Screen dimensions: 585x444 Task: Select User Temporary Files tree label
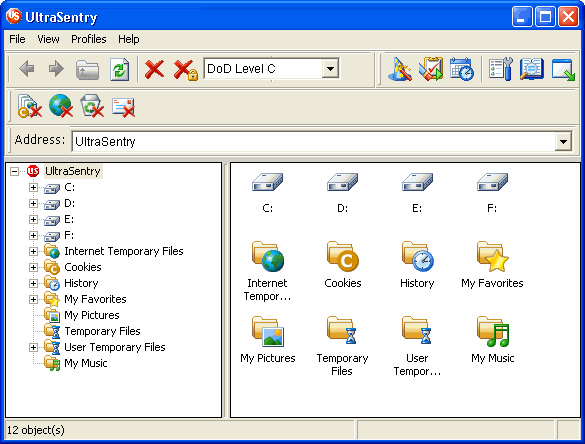pos(115,347)
